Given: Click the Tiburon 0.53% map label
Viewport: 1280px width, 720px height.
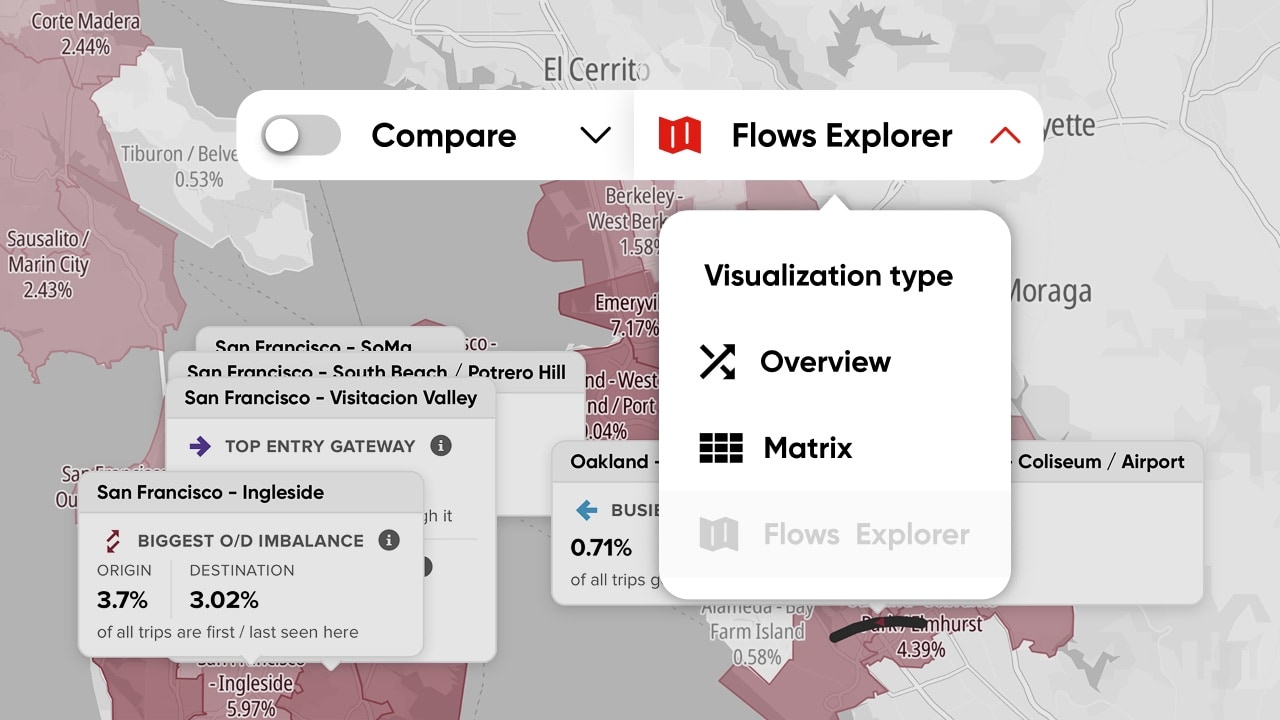Looking at the screenshot, I should pyautogui.click(x=181, y=166).
